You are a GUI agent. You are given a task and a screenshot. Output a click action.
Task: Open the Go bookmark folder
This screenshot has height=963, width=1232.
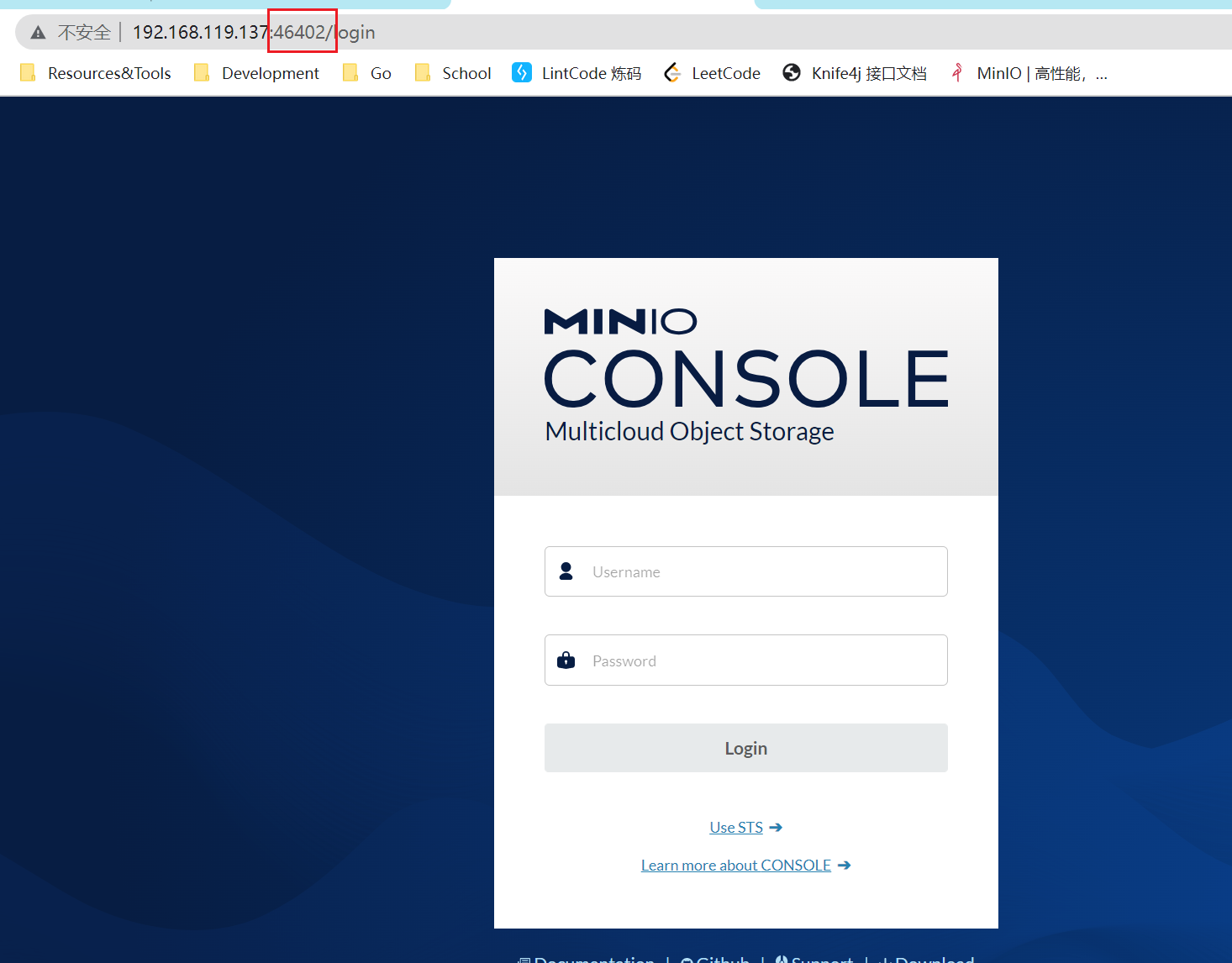coord(367,73)
